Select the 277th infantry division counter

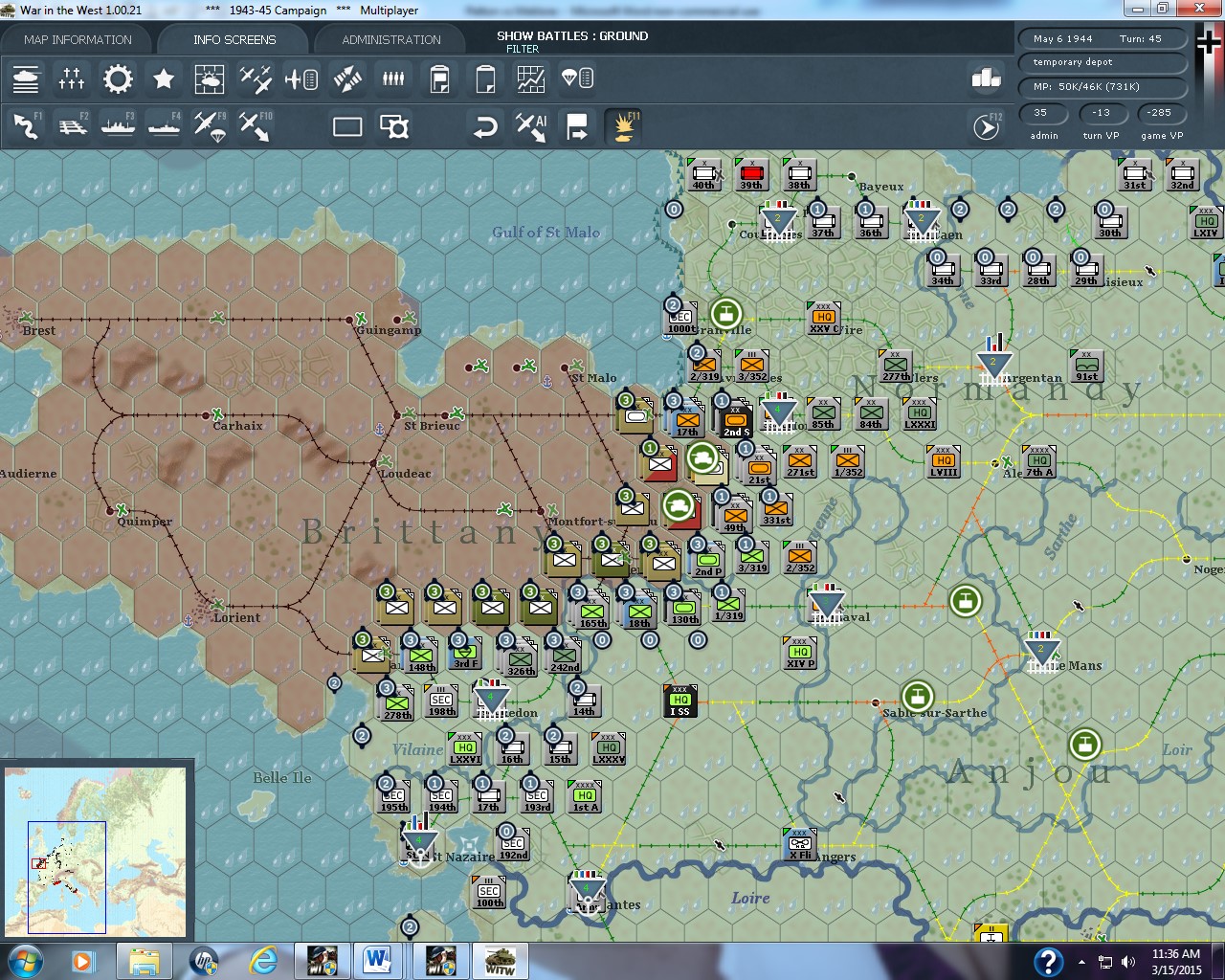pos(896,366)
